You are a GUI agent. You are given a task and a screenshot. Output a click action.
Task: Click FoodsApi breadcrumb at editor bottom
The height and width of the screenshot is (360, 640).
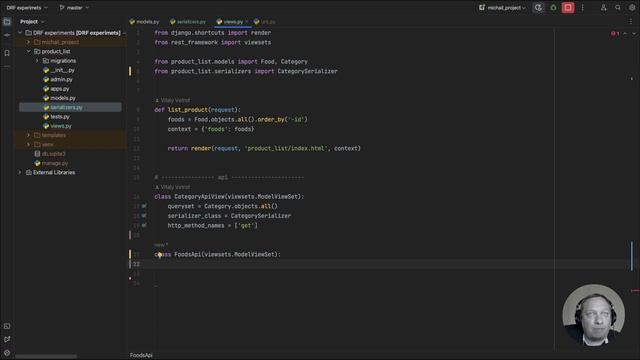[x=141, y=355]
